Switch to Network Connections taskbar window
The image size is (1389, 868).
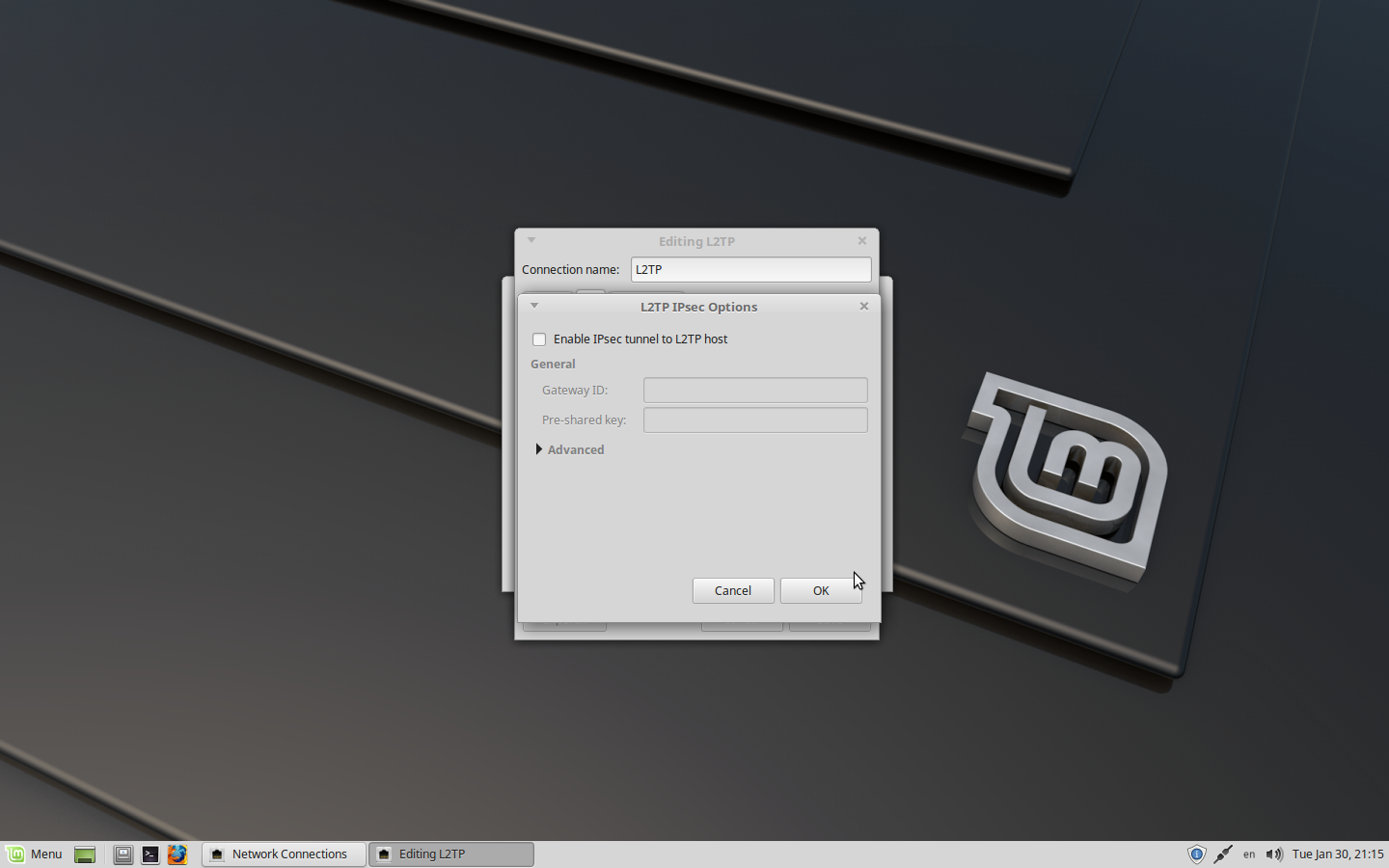pyautogui.click(x=284, y=854)
